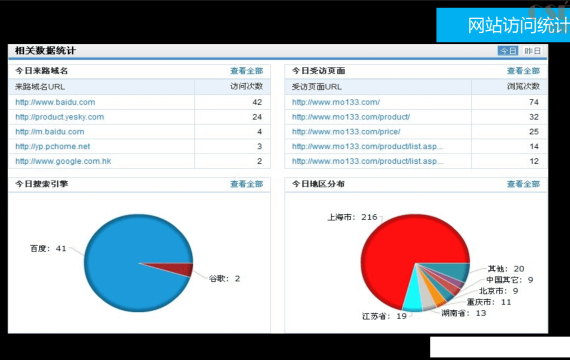Open 查看全部 for 今日地区分布
Image resolution: width=570 pixels, height=360 pixels.
[x=523, y=184]
